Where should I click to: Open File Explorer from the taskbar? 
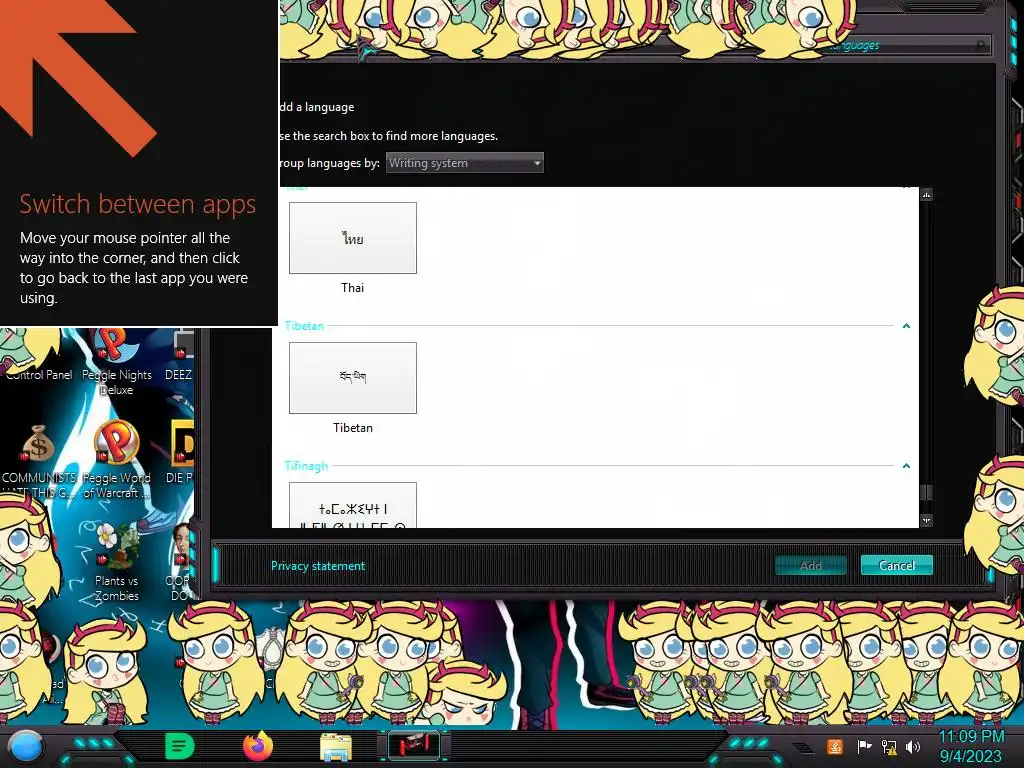pos(336,747)
